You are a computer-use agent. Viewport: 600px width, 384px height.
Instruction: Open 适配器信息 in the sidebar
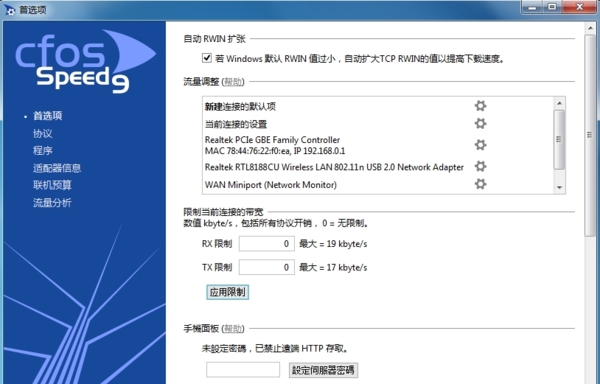(57, 168)
